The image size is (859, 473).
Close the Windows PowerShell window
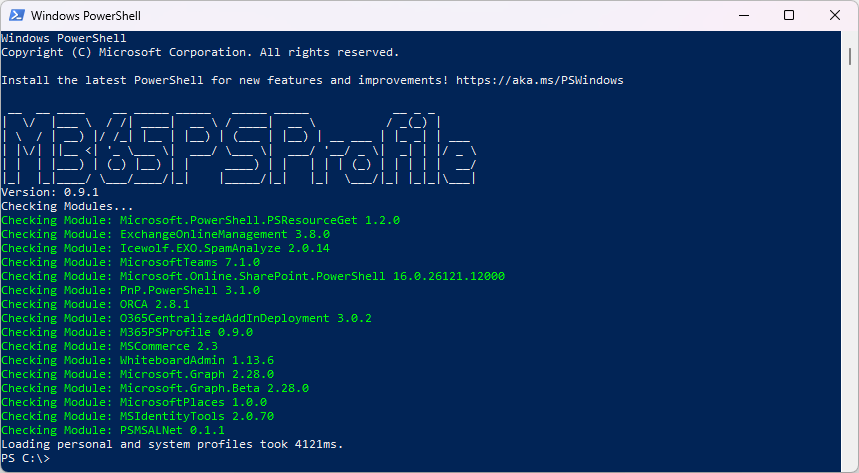coord(834,15)
